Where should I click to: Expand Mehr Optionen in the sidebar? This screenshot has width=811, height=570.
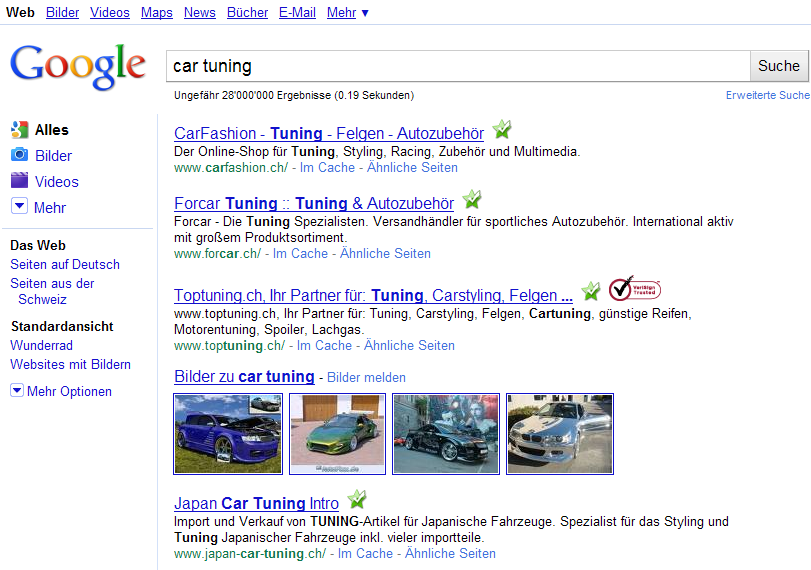(17, 391)
